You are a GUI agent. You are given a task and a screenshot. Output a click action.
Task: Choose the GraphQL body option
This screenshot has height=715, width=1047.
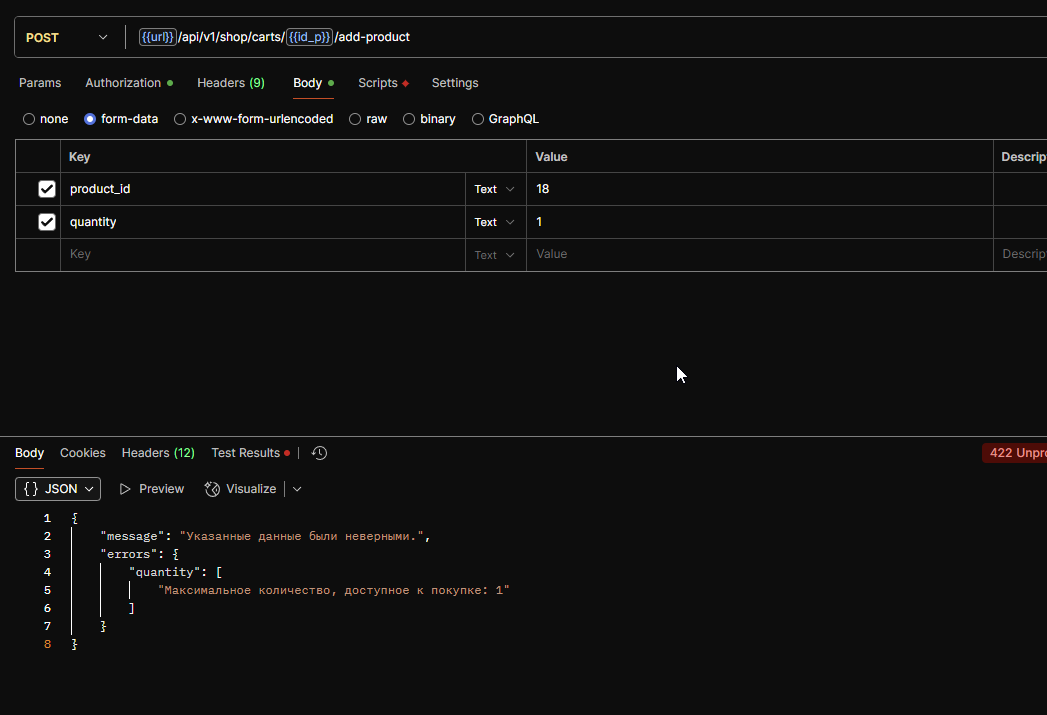click(x=477, y=119)
